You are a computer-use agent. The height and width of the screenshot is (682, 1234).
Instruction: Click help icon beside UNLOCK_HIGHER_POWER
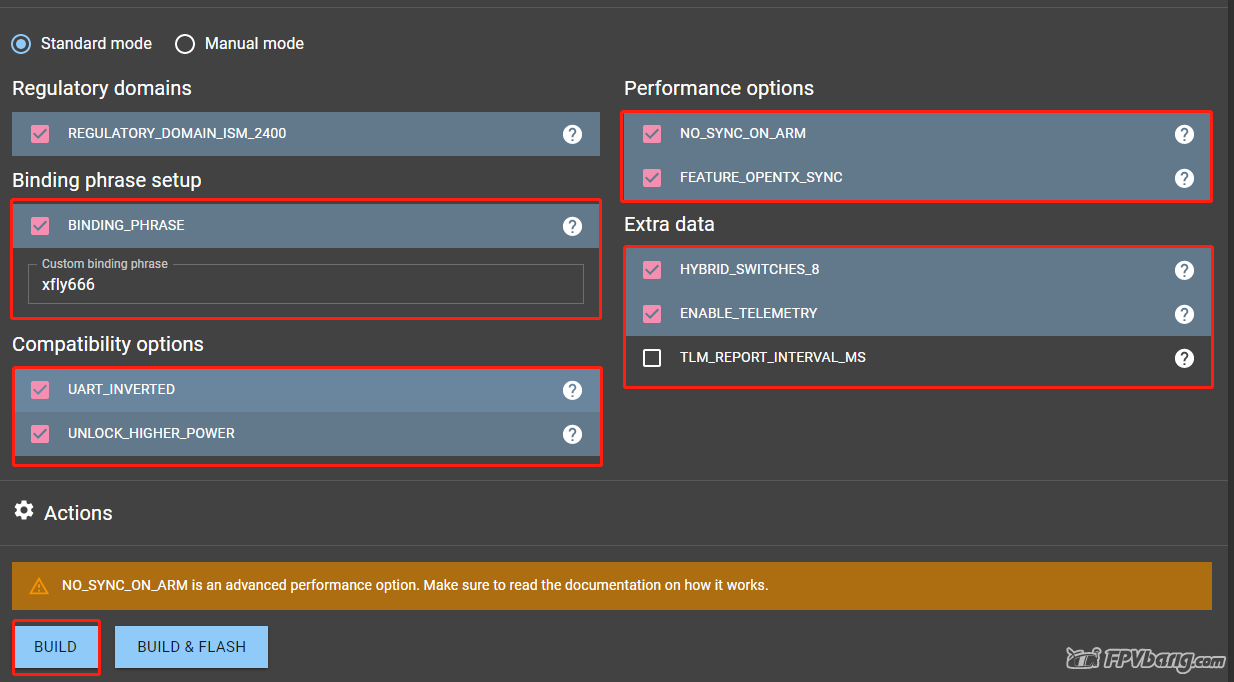pos(572,434)
